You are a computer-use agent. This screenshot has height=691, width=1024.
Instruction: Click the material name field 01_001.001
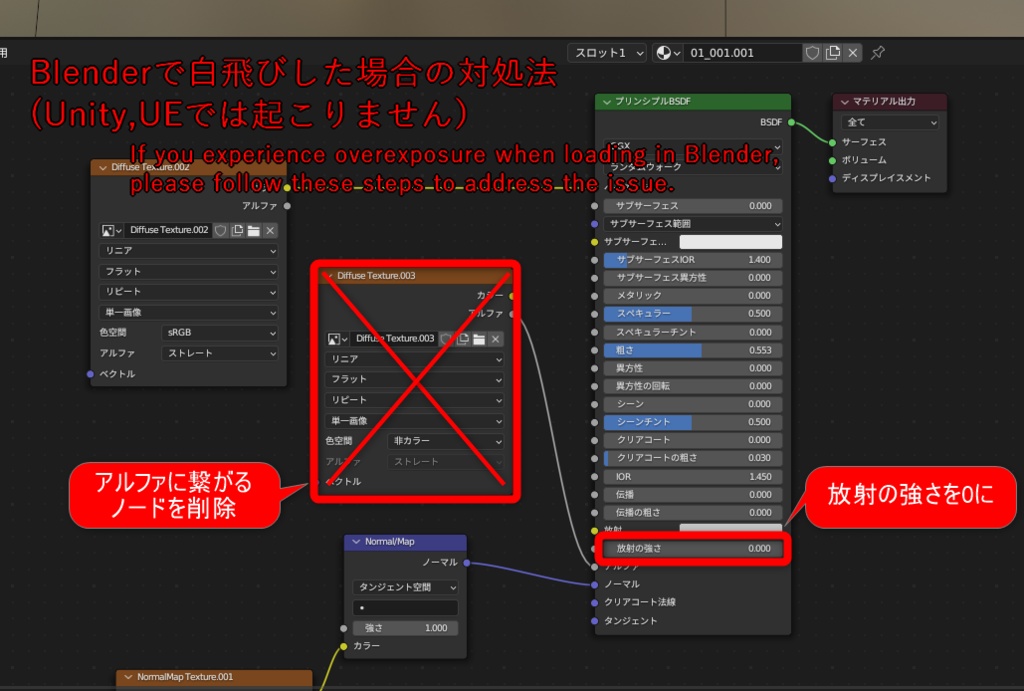tap(742, 53)
